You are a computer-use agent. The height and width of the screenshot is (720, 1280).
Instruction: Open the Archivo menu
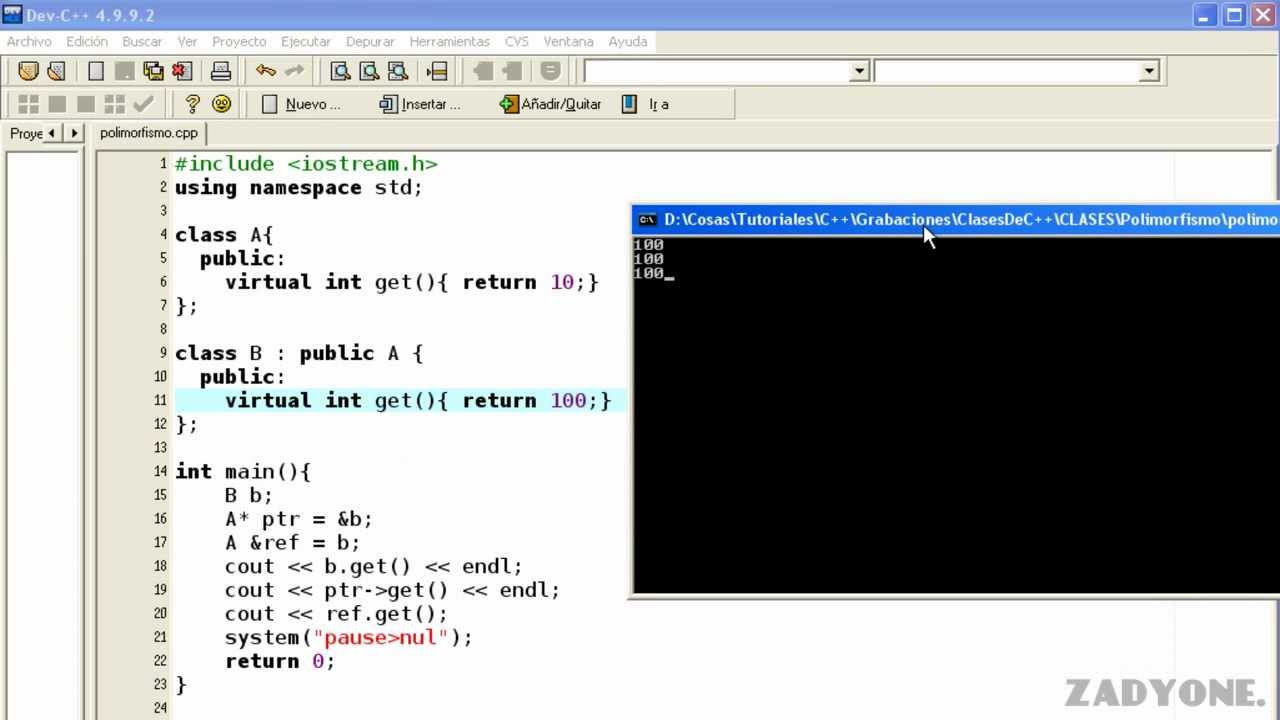point(29,41)
